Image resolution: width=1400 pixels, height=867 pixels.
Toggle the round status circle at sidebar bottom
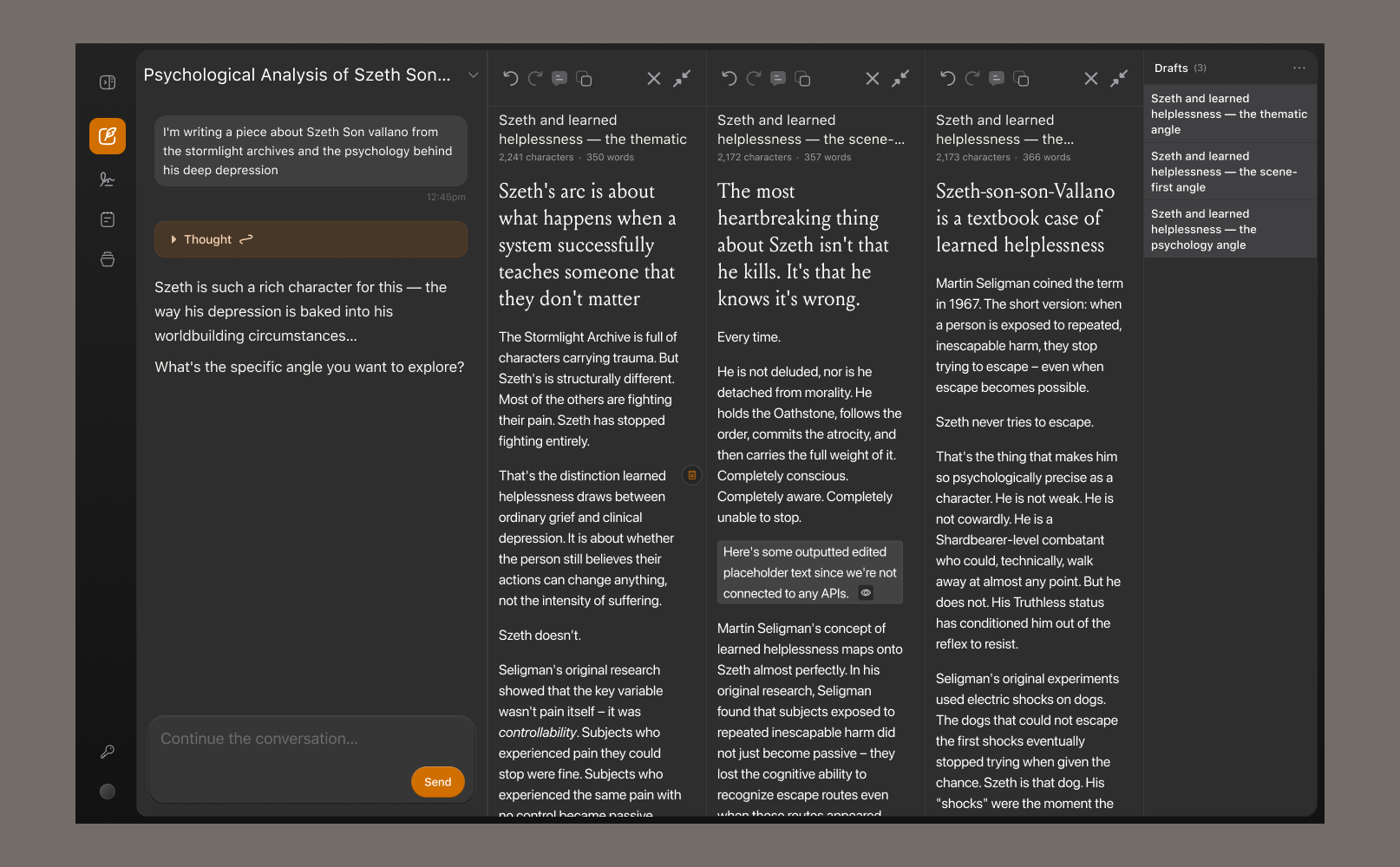[108, 792]
